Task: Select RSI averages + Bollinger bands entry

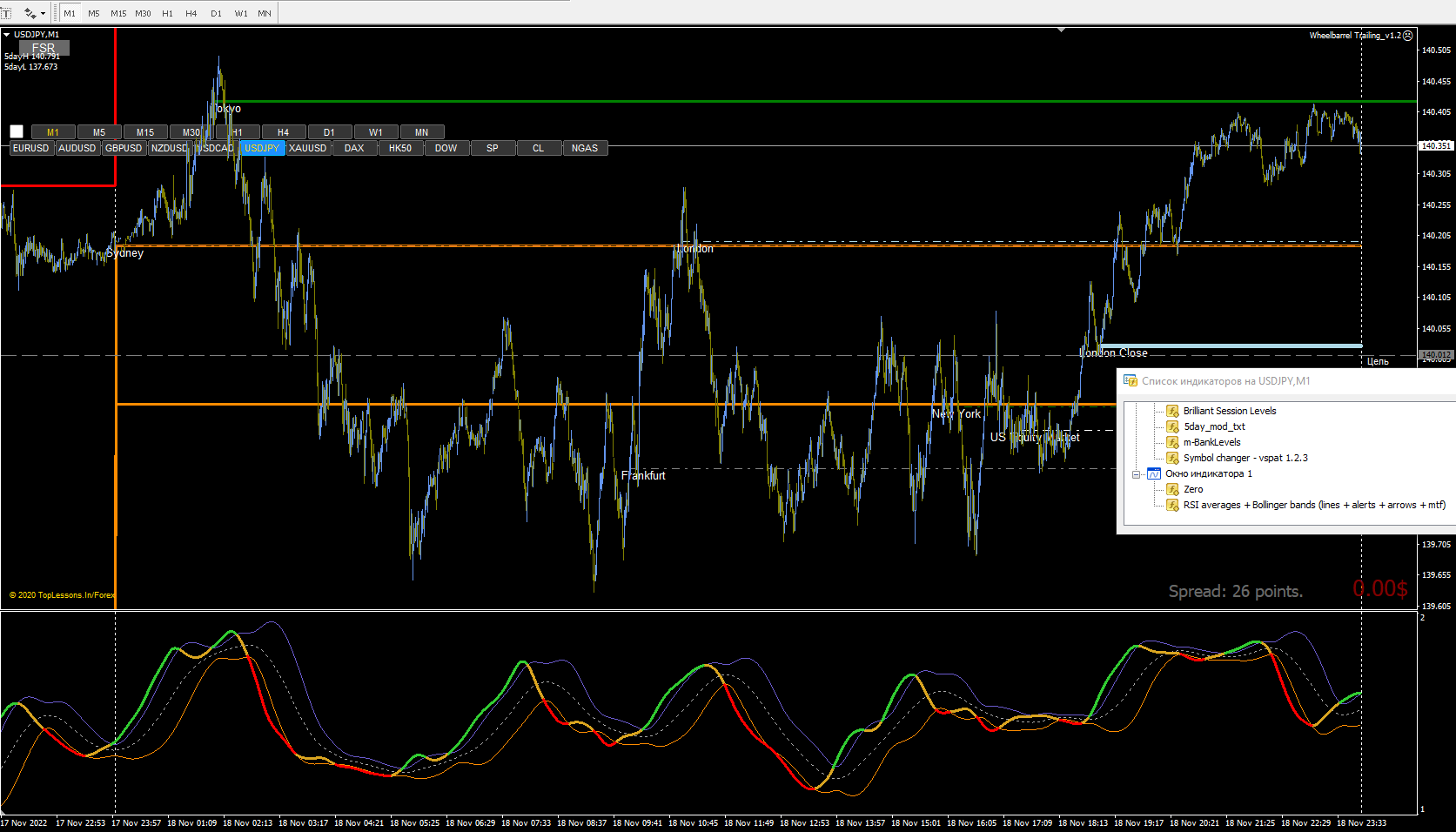Action: tap(1314, 505)
